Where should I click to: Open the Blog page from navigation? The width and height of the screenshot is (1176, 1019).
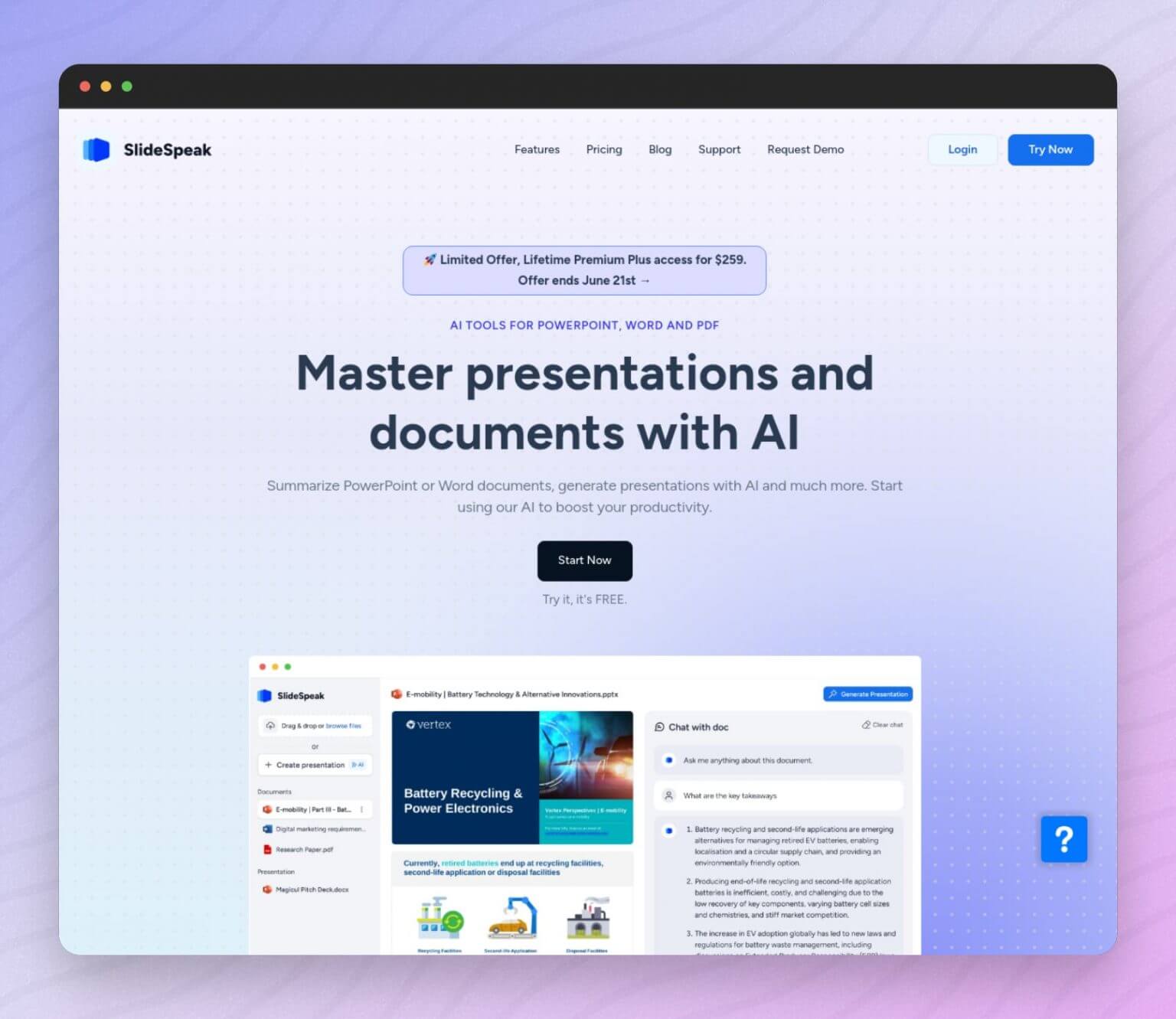[x=659, y=149]
